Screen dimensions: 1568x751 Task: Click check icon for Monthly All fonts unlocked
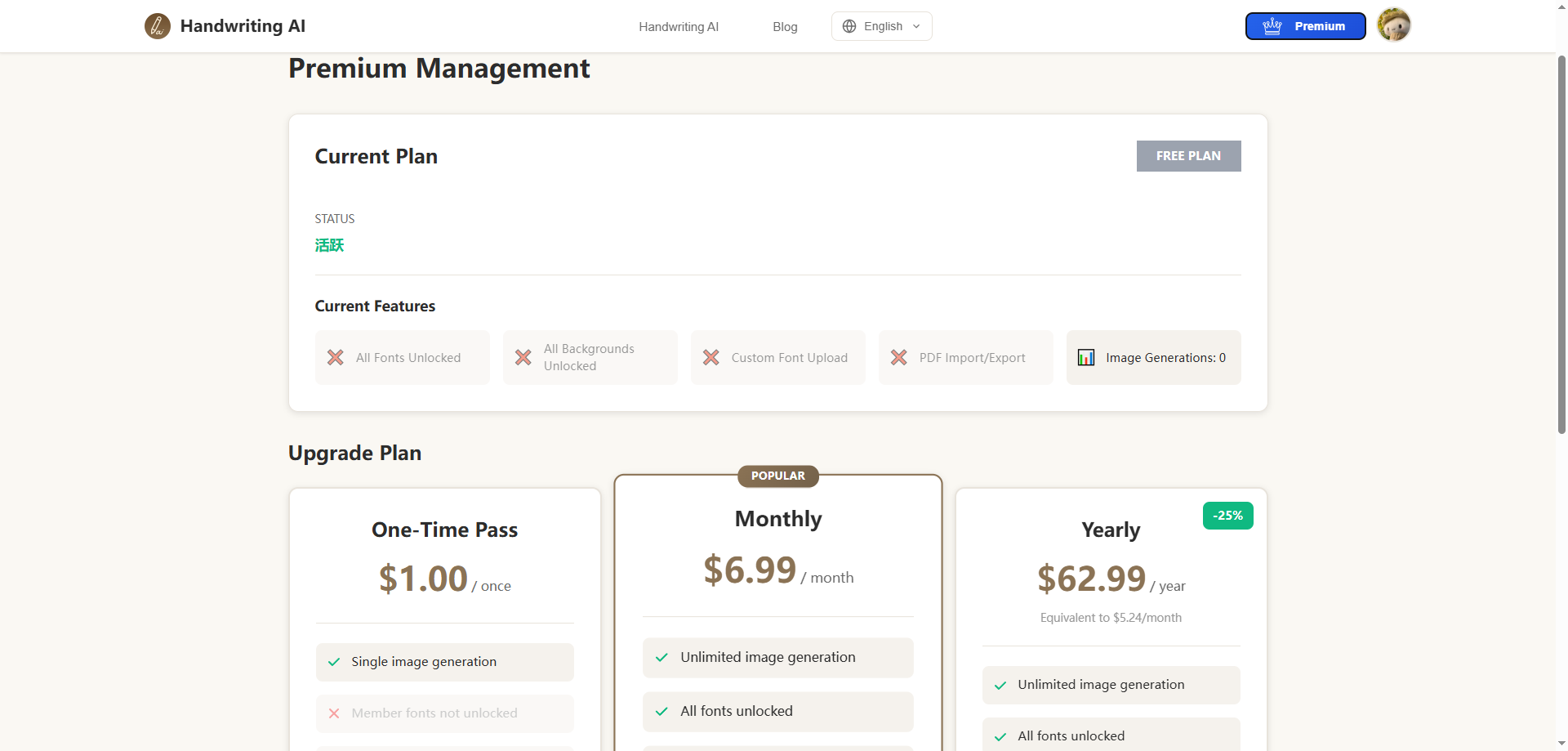(x=661, y=711)
